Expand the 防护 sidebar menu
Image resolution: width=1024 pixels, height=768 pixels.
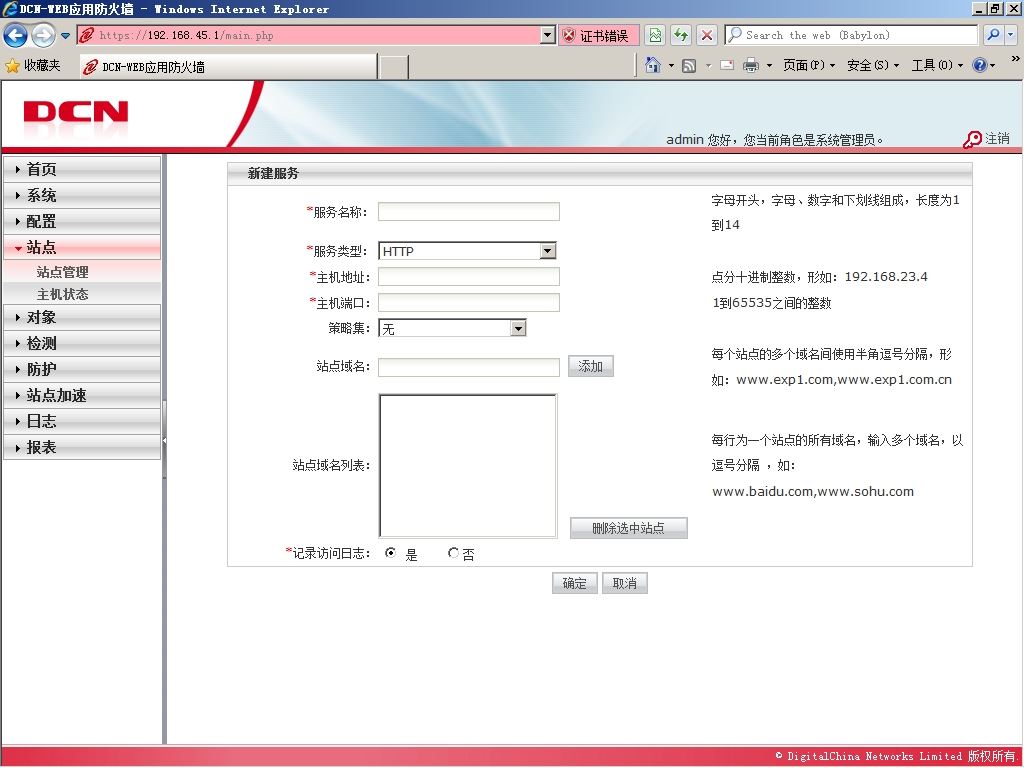click(x=82, y=370)
